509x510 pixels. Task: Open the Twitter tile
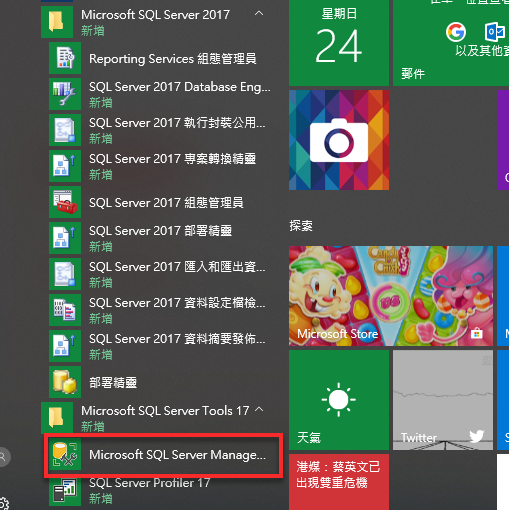[443, 400]
